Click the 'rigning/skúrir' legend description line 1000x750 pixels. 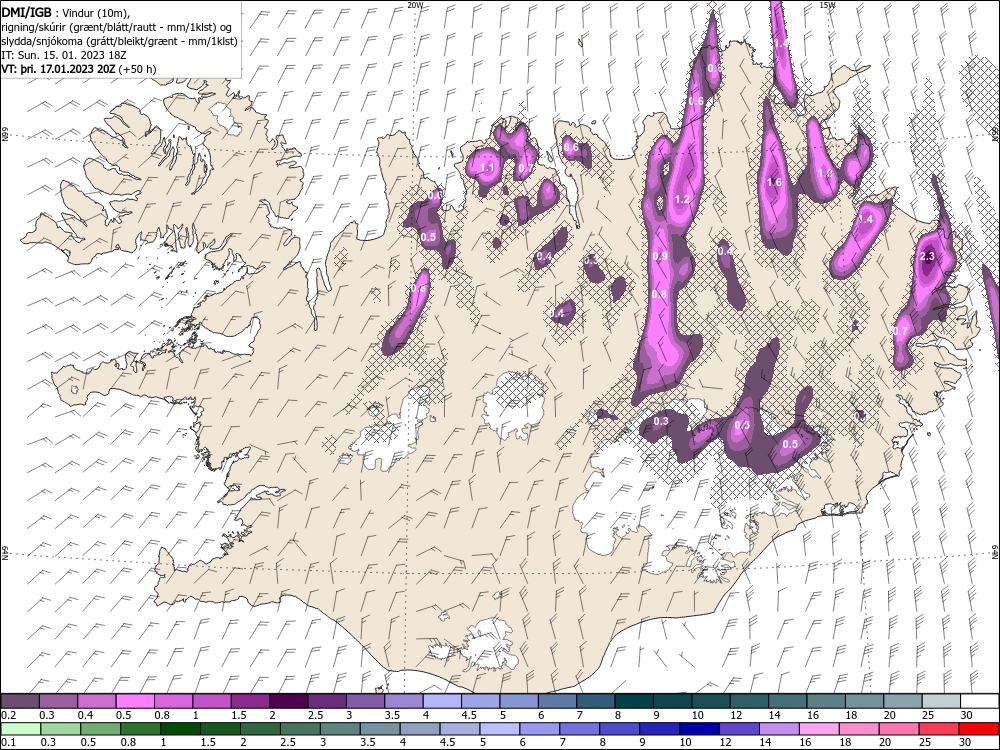(119, 27)
